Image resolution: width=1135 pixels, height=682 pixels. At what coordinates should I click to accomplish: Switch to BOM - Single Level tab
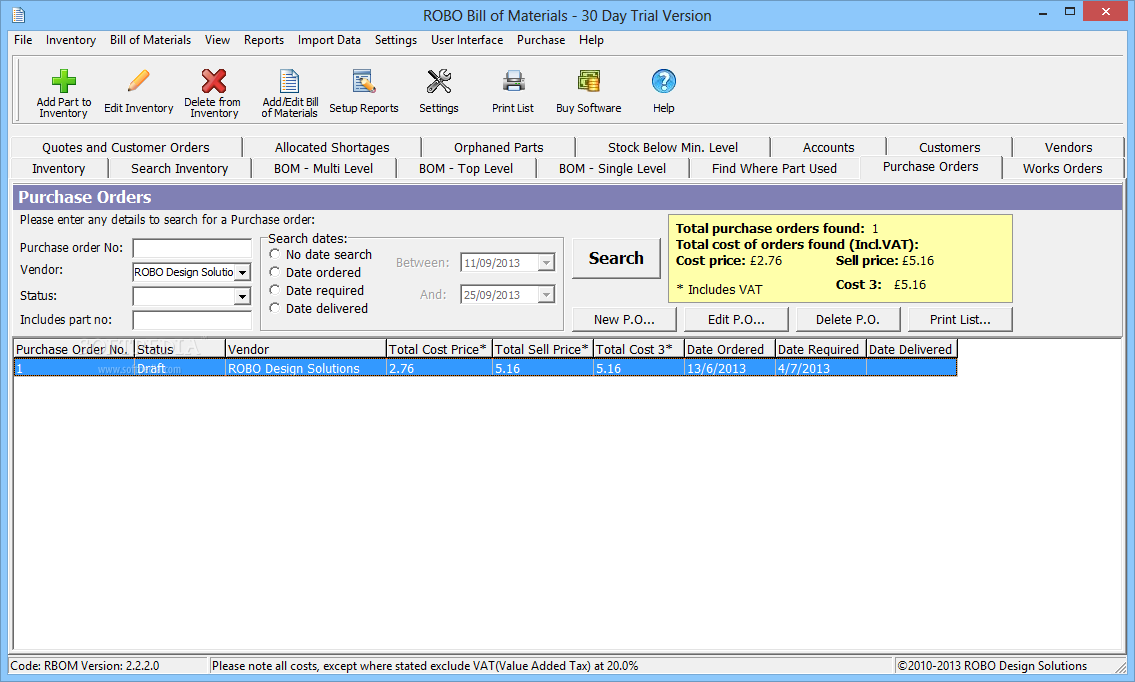[612, 168]
